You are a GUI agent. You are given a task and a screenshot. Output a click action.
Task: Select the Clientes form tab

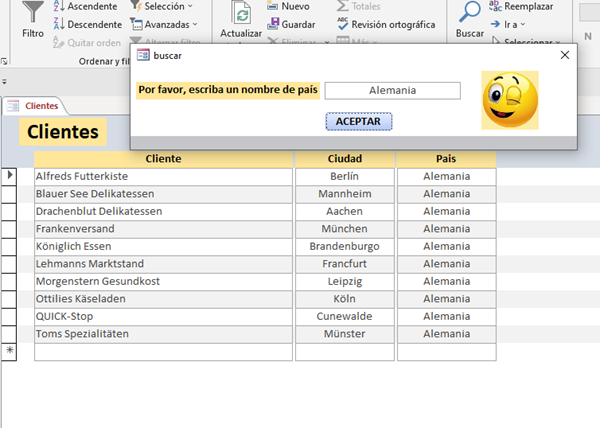34,105
